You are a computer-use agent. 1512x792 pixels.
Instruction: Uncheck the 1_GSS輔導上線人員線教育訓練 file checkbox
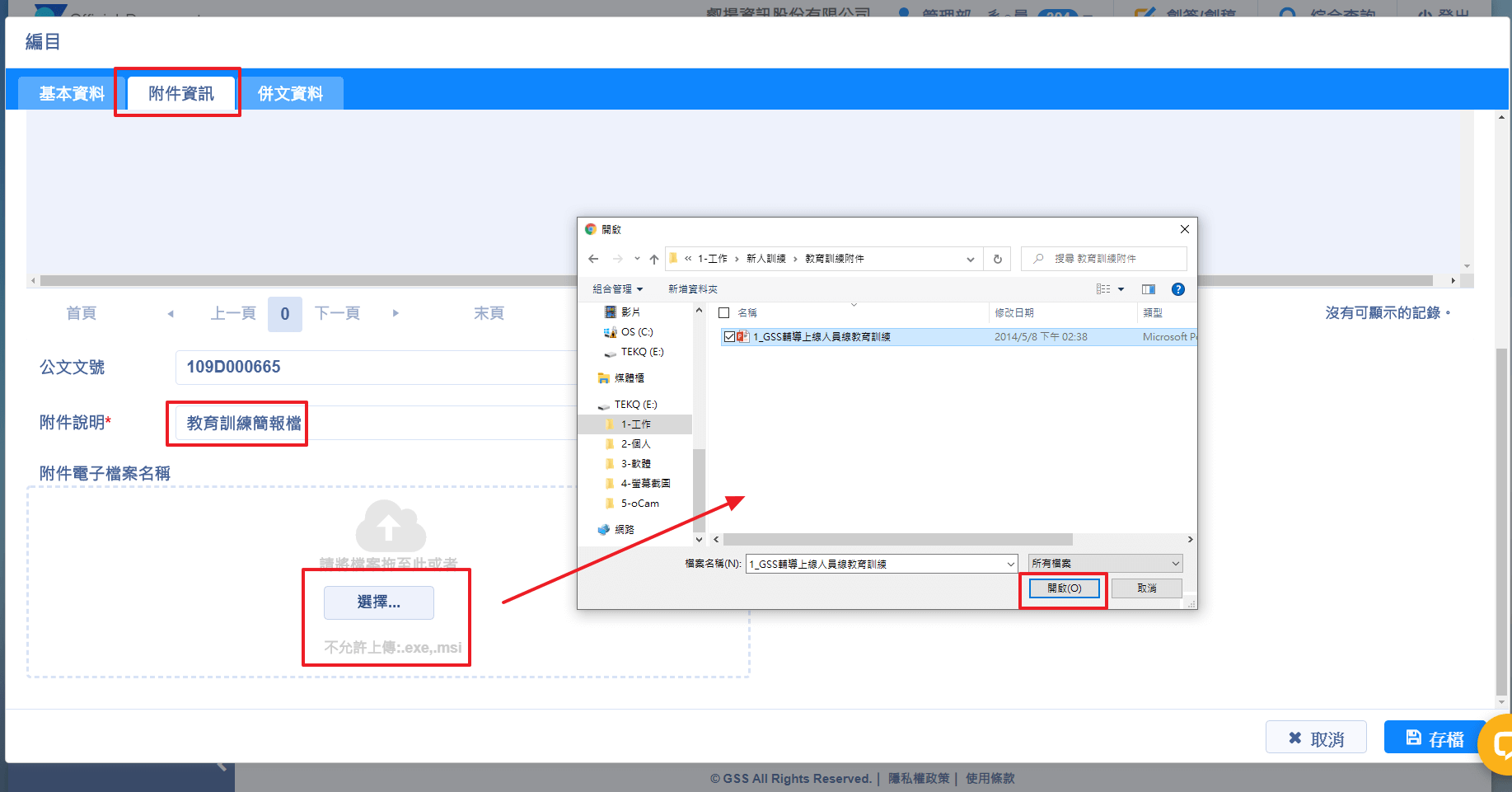729,337
